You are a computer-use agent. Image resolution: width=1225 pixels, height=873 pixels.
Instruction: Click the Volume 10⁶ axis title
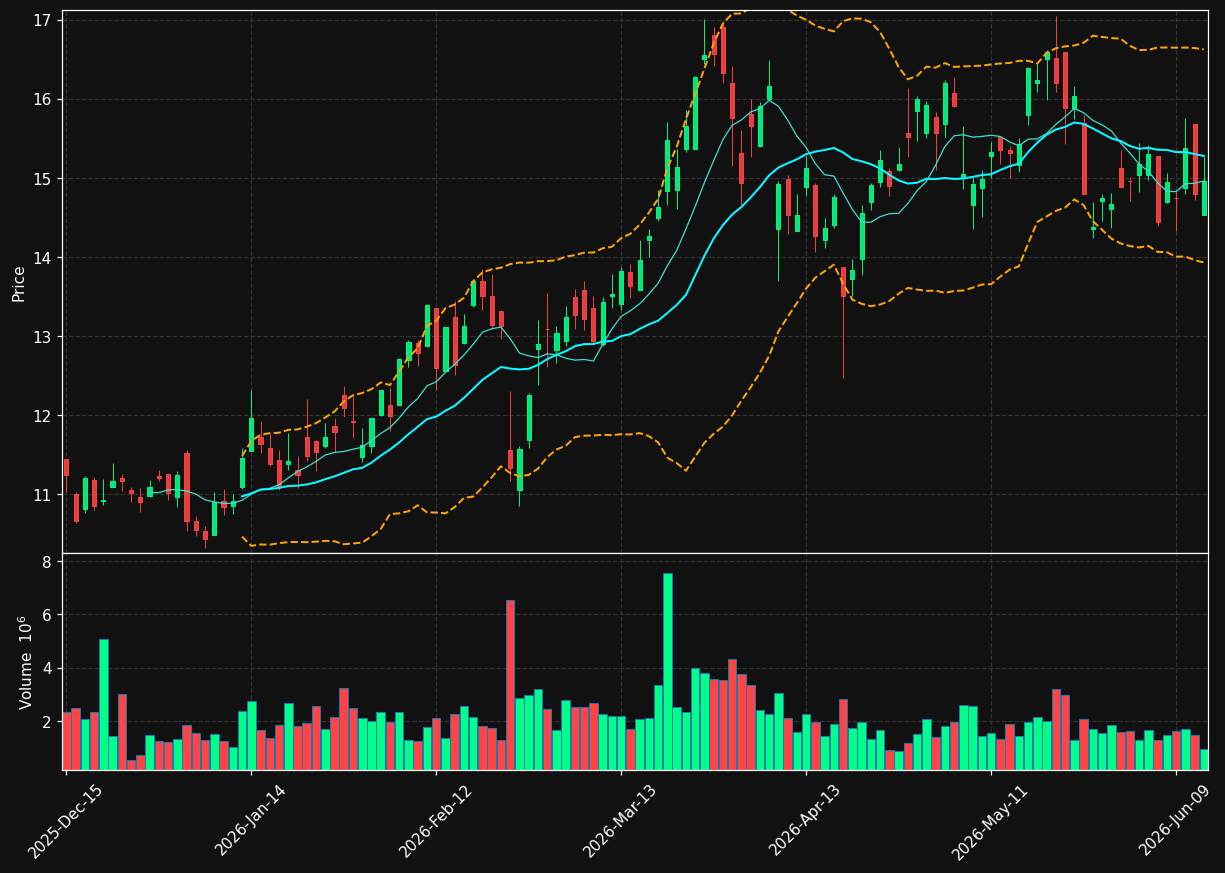click(25, 662)
